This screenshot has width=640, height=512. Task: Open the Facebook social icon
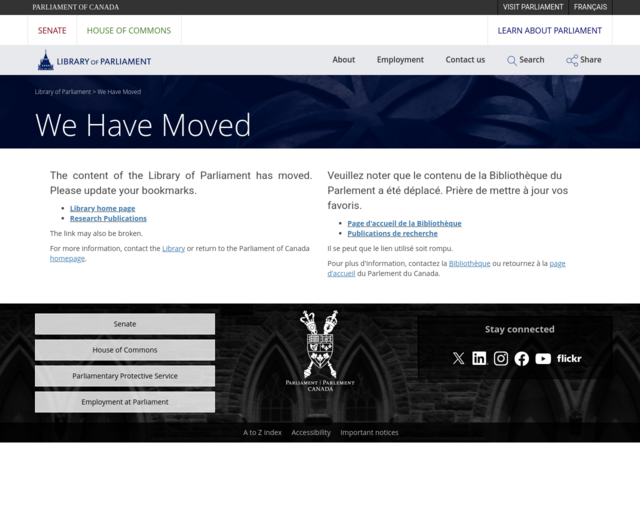tap(522, 358)
